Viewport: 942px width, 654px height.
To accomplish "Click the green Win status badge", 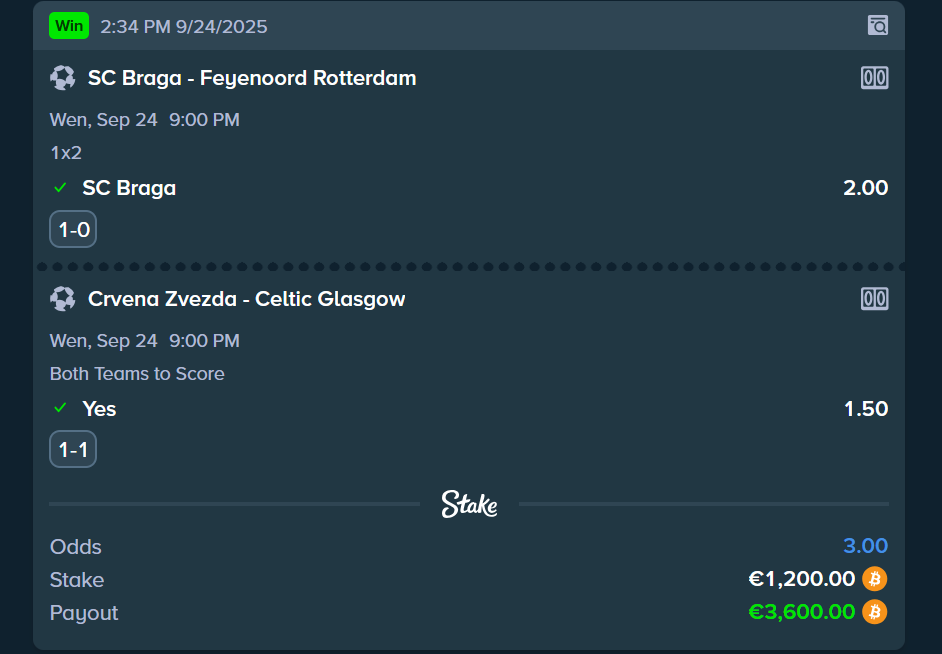I will (x=69, y=26).
